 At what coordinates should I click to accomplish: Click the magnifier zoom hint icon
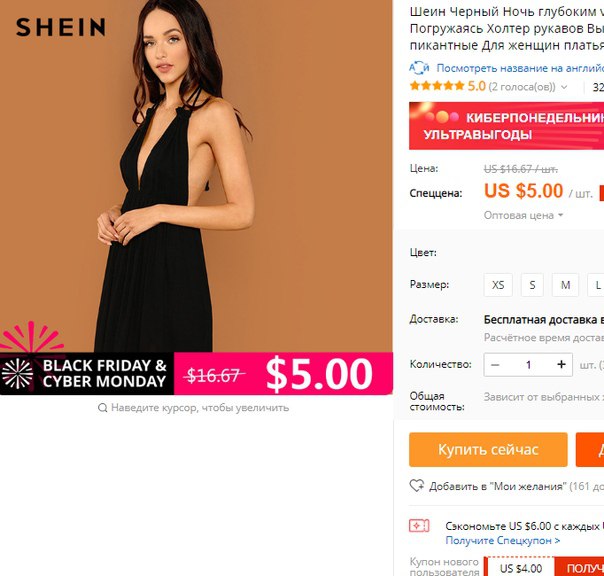(102, 408)
